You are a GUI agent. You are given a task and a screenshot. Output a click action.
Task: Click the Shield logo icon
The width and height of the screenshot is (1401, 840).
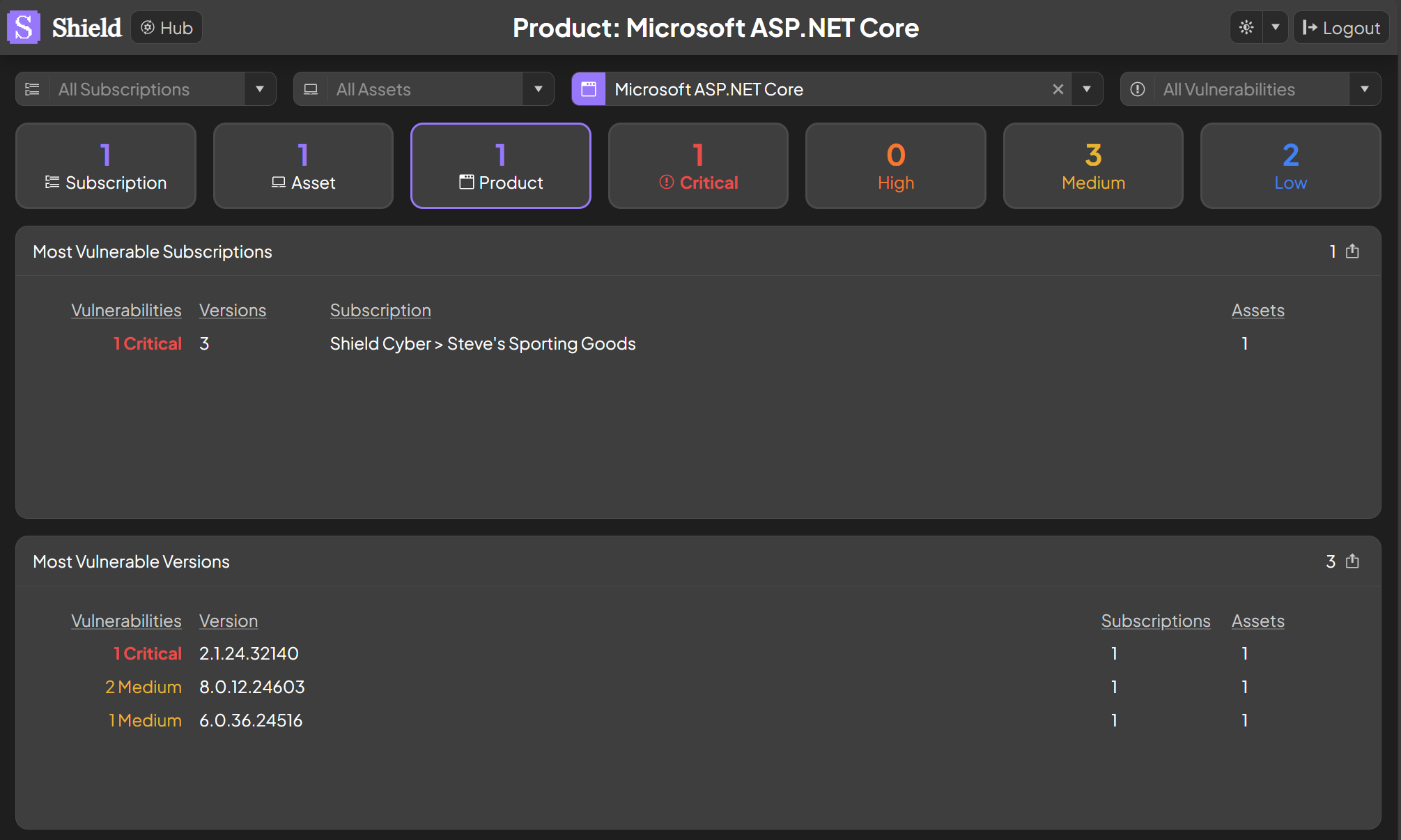[x=24, y=28]
